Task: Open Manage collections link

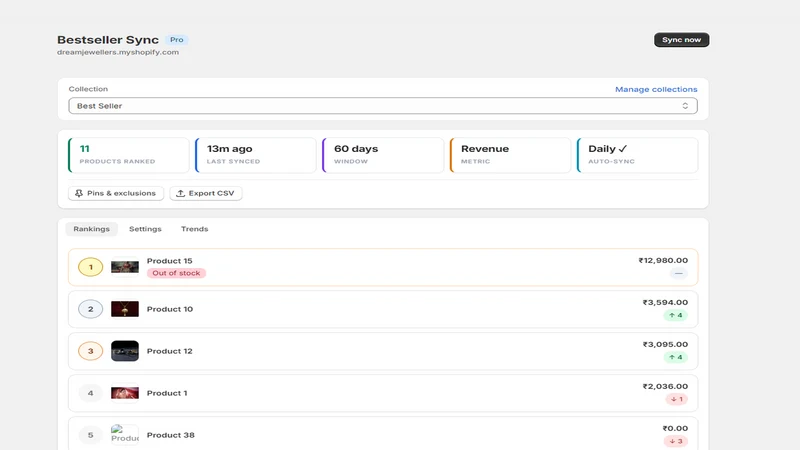Action: pos(656,89)
